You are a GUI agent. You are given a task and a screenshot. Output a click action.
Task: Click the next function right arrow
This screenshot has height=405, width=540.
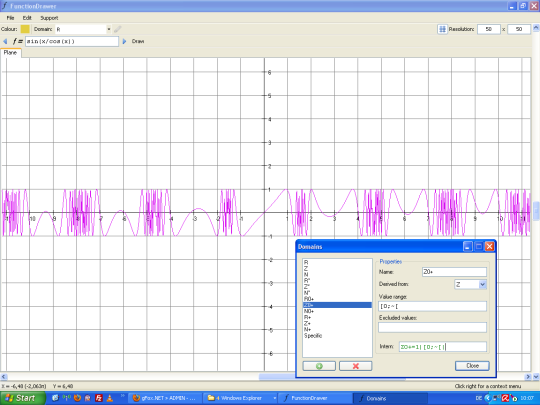coord(125,41)
